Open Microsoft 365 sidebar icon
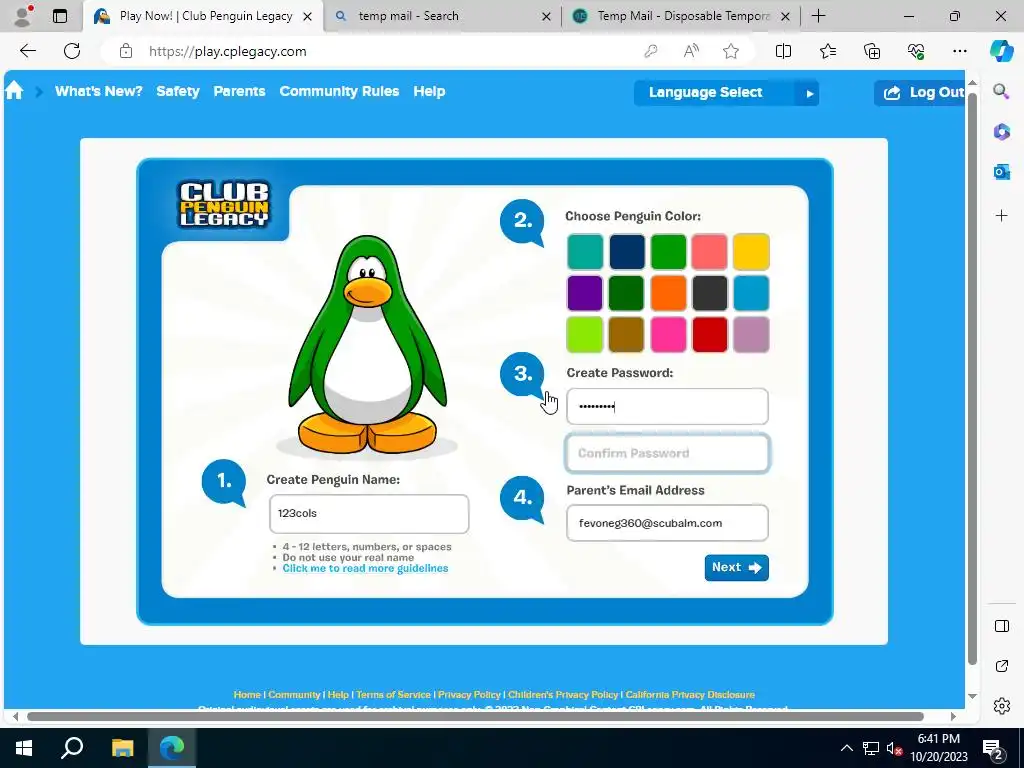This screenshot has width=1024, height=768. [x=1001, y=132]
